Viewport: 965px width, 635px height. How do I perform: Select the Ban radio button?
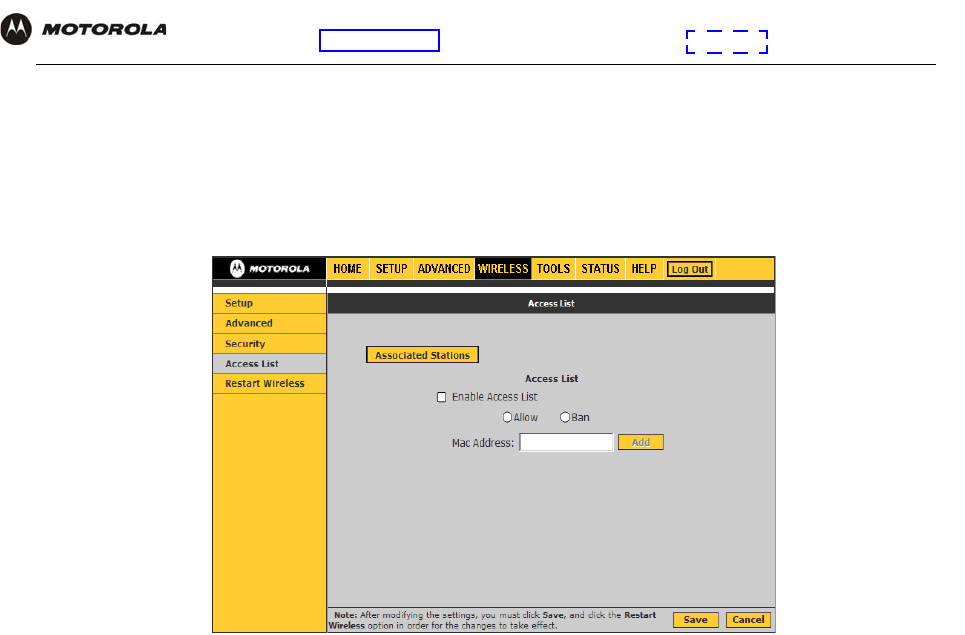point(564,418)
